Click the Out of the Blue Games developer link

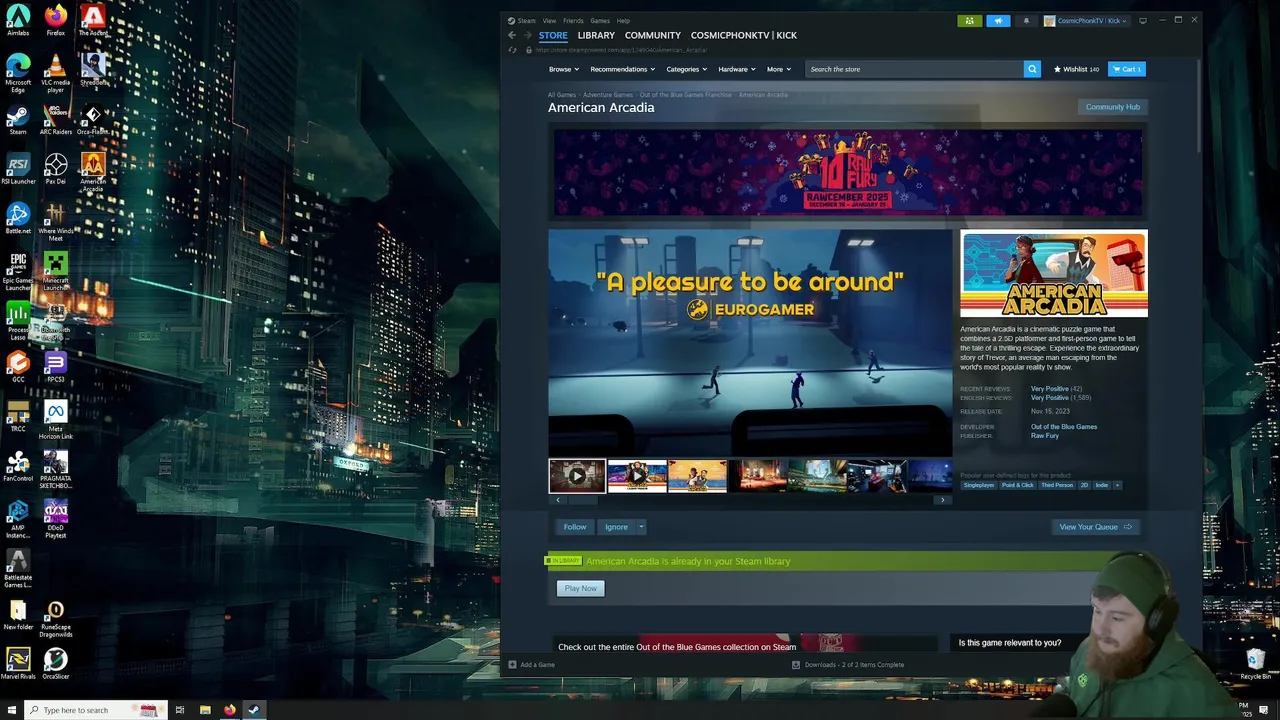1064,427
